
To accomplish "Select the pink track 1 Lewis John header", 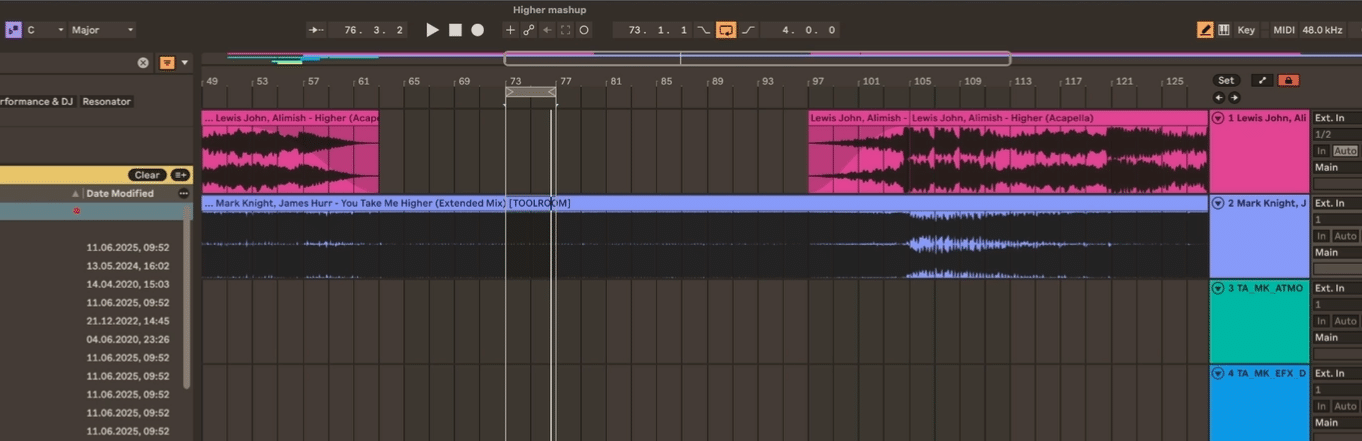I will (1260, 152).
